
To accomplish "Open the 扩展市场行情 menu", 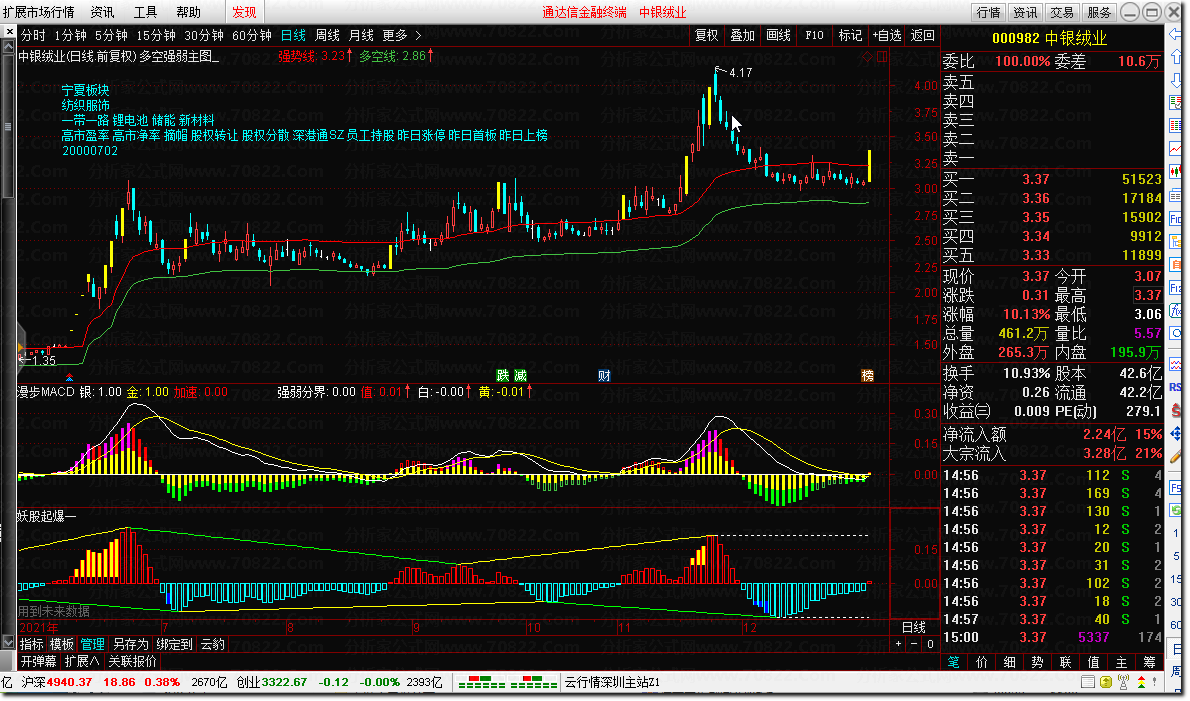I will pyautogui.click(x=39, y=12).
